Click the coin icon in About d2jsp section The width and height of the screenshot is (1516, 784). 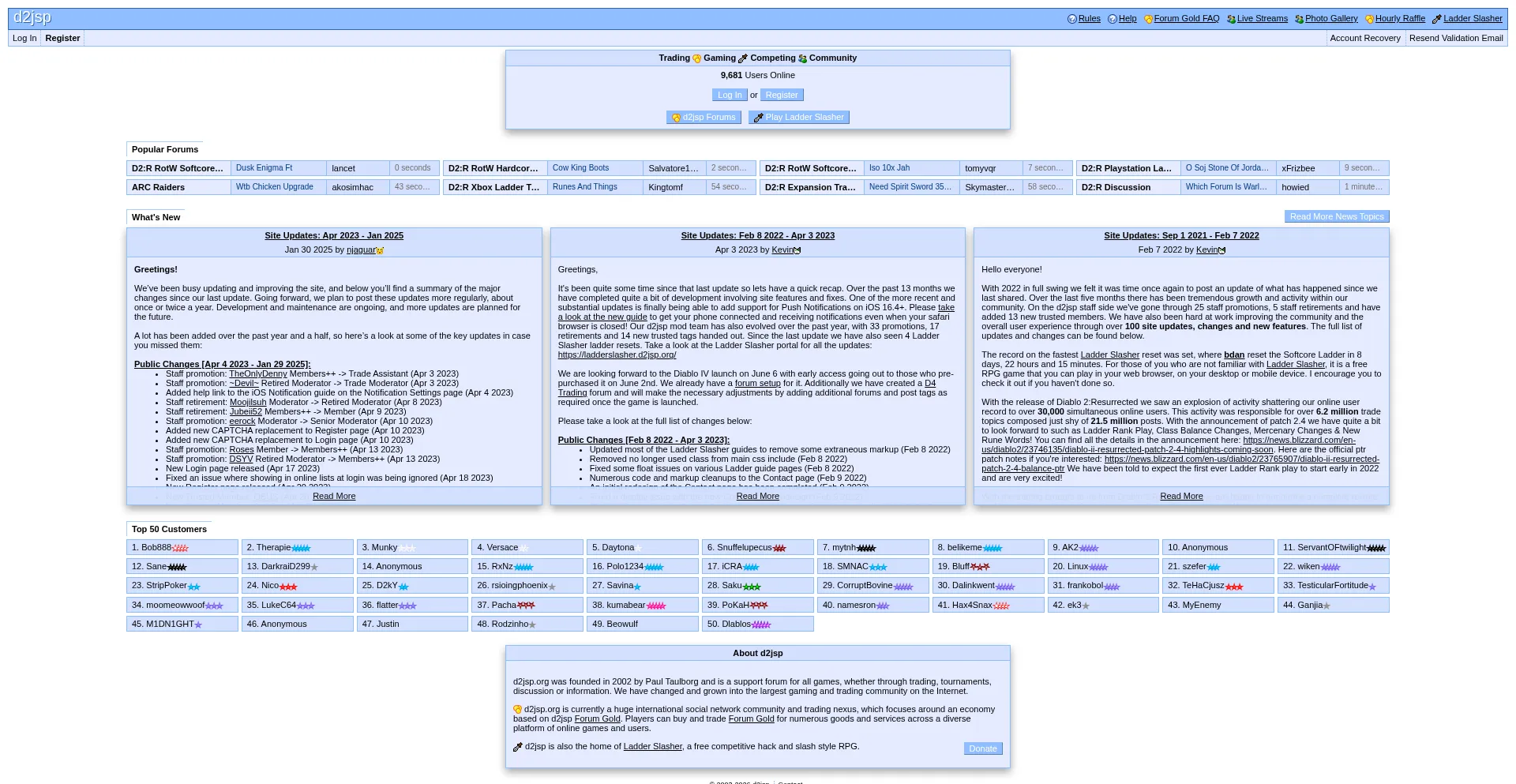518,710
